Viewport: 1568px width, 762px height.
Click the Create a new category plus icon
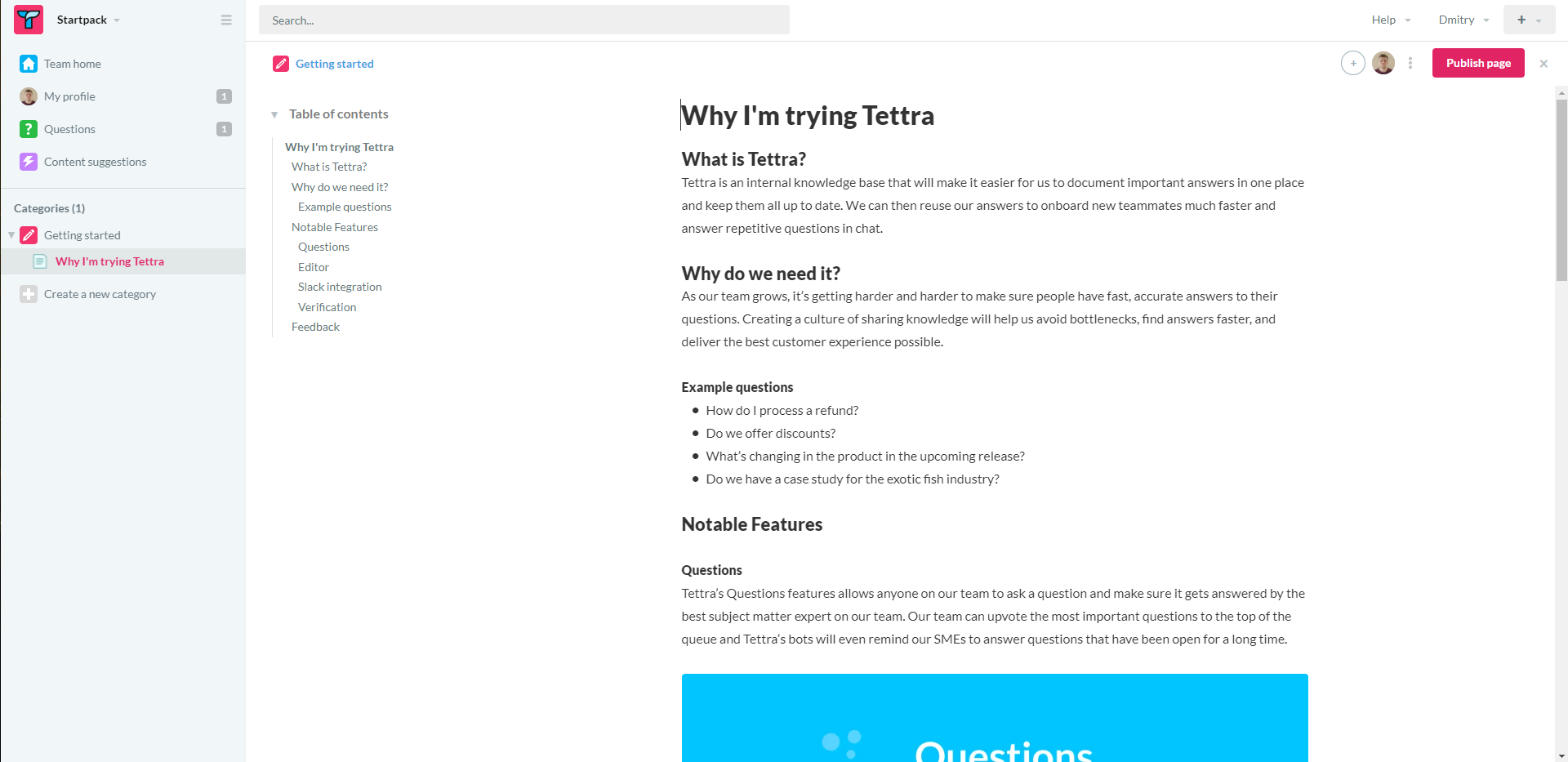click(x=29, y=294)
